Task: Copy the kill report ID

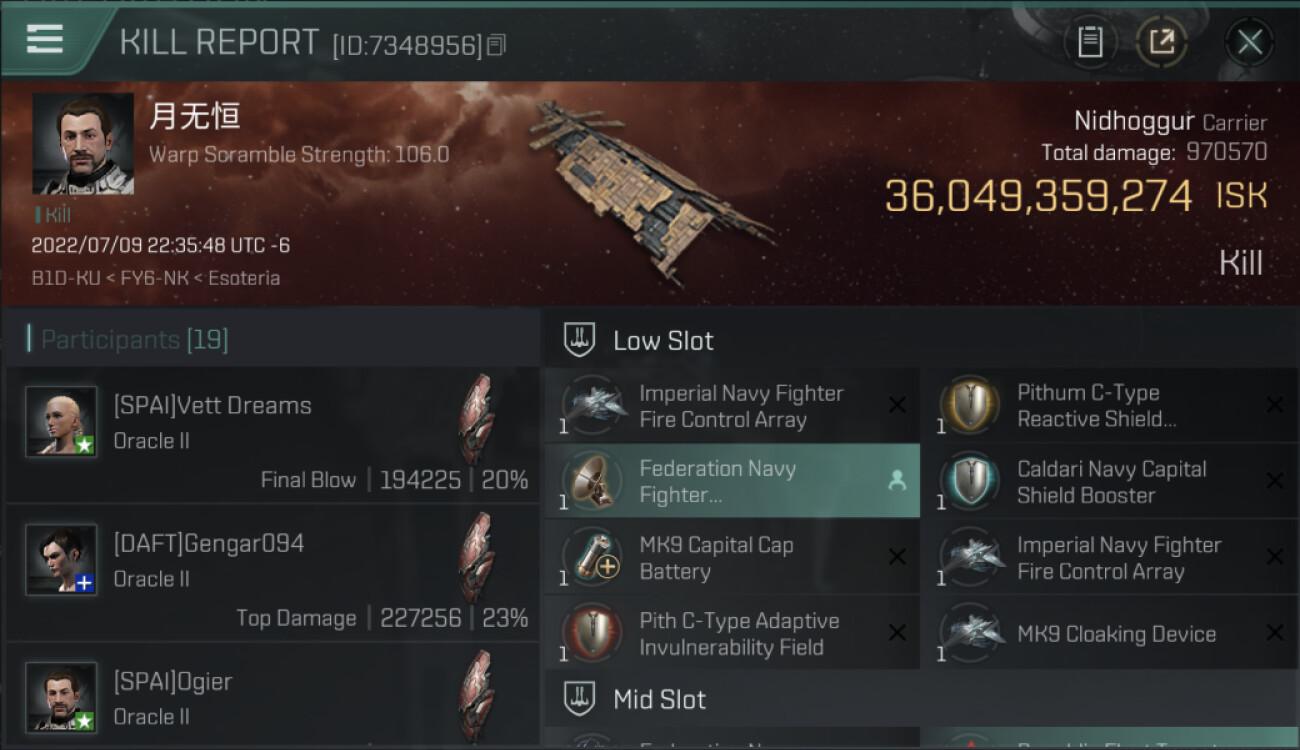Action: click(497, 45)
